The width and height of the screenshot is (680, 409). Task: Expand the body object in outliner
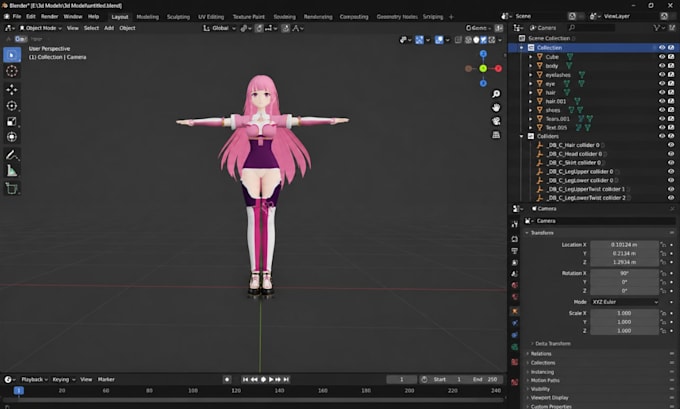coord(530,66)
